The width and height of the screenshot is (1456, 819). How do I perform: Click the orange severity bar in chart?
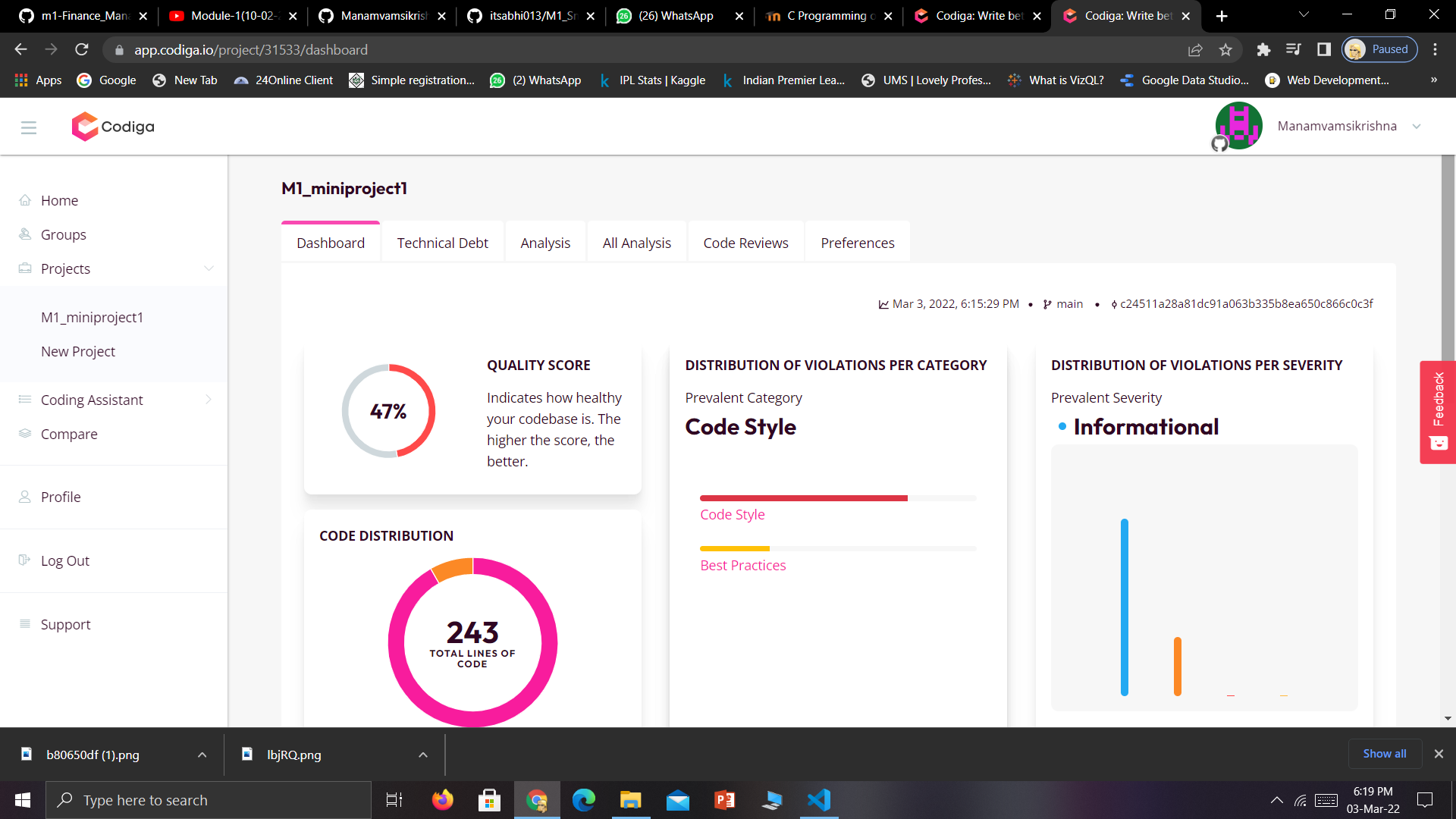coord(1178,666)
